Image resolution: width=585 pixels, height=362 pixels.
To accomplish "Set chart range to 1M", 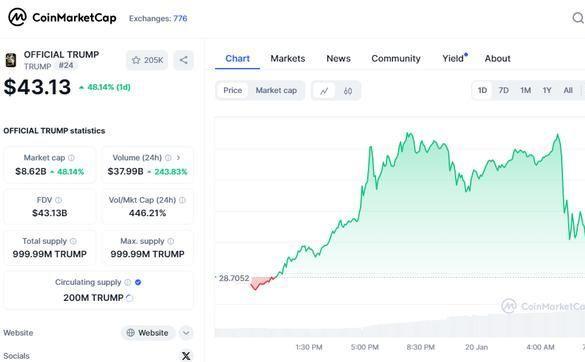I will pyautogui.click(x=526, y=91).
